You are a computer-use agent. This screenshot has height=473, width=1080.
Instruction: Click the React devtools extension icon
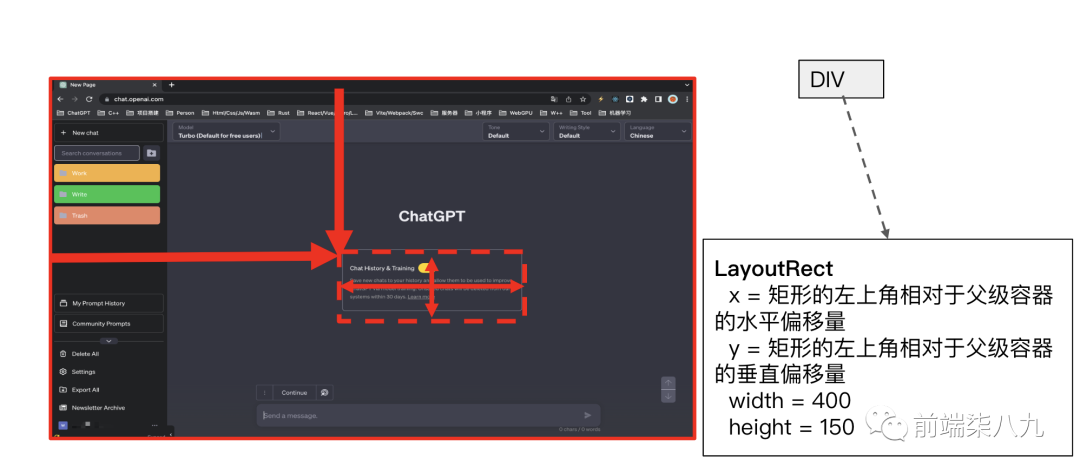[615, 99]
